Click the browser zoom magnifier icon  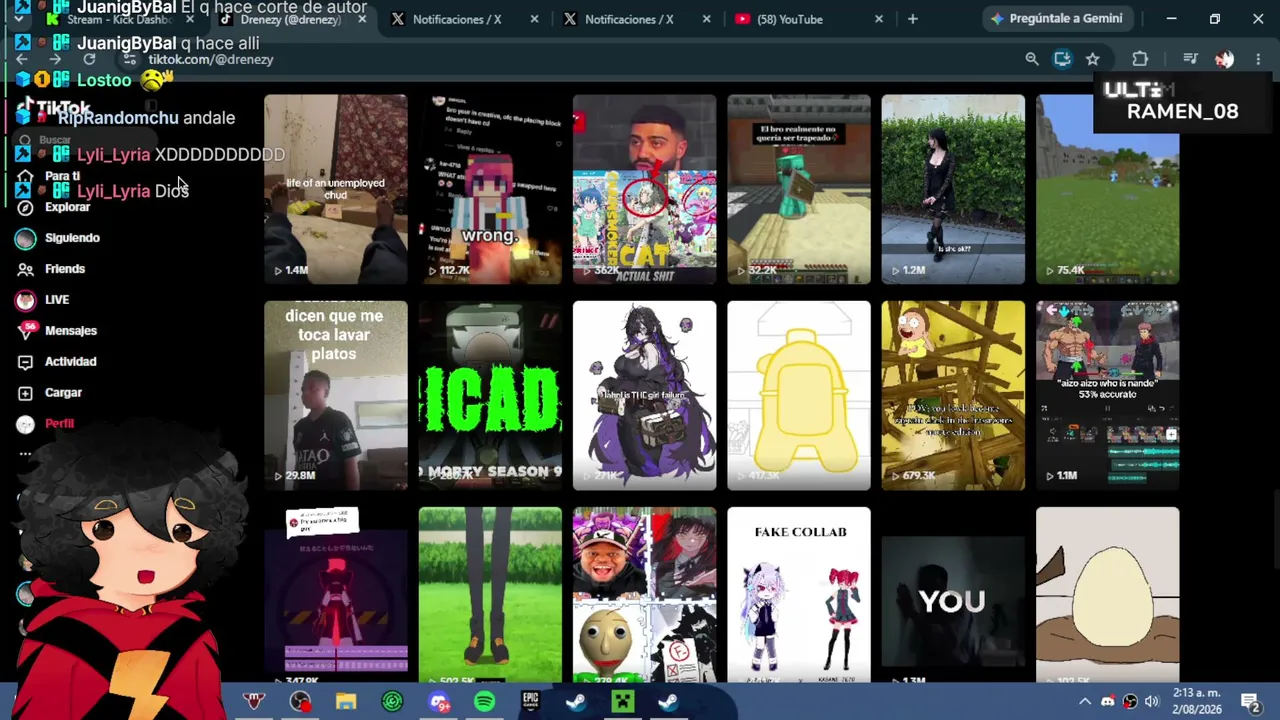1032,59
